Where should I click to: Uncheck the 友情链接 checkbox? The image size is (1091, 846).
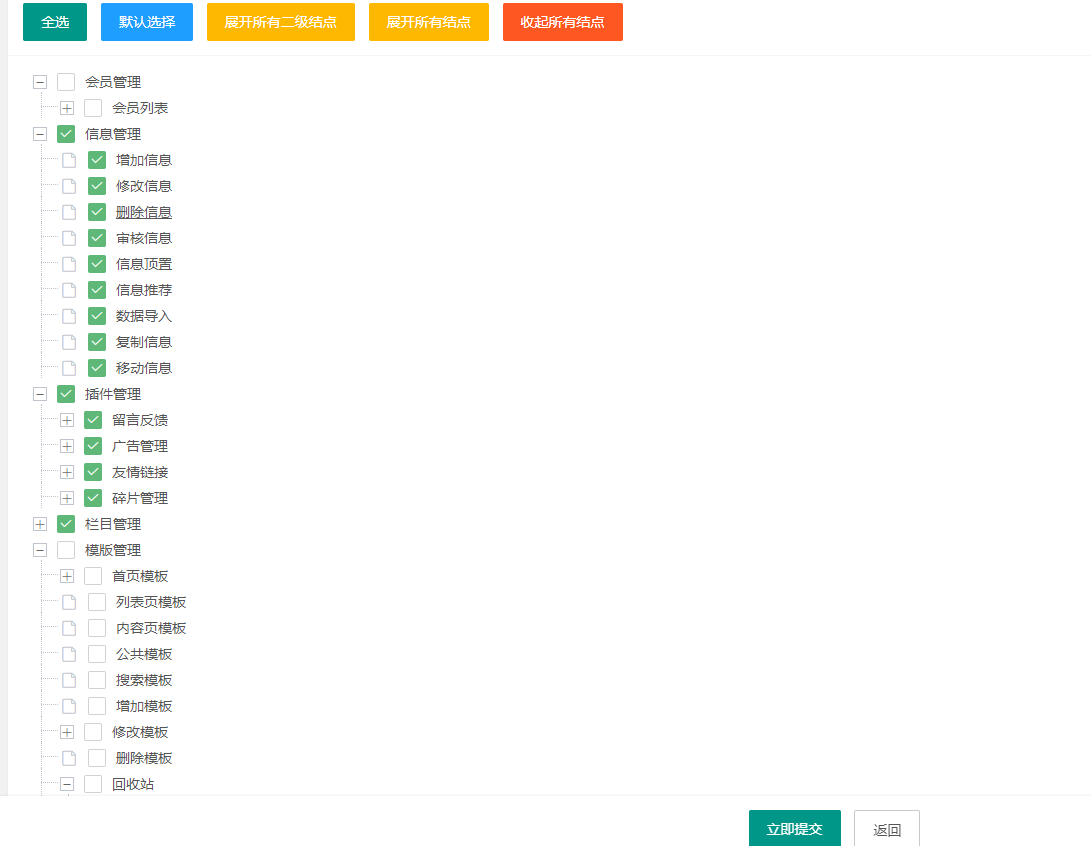(93, 472)
